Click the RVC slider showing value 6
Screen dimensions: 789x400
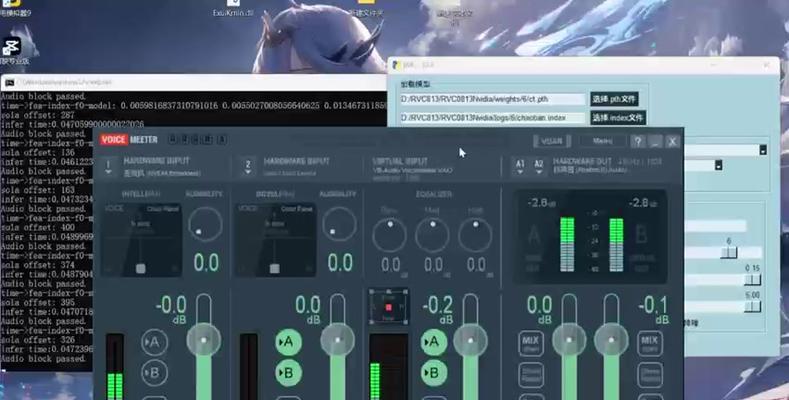pos(728,252)
